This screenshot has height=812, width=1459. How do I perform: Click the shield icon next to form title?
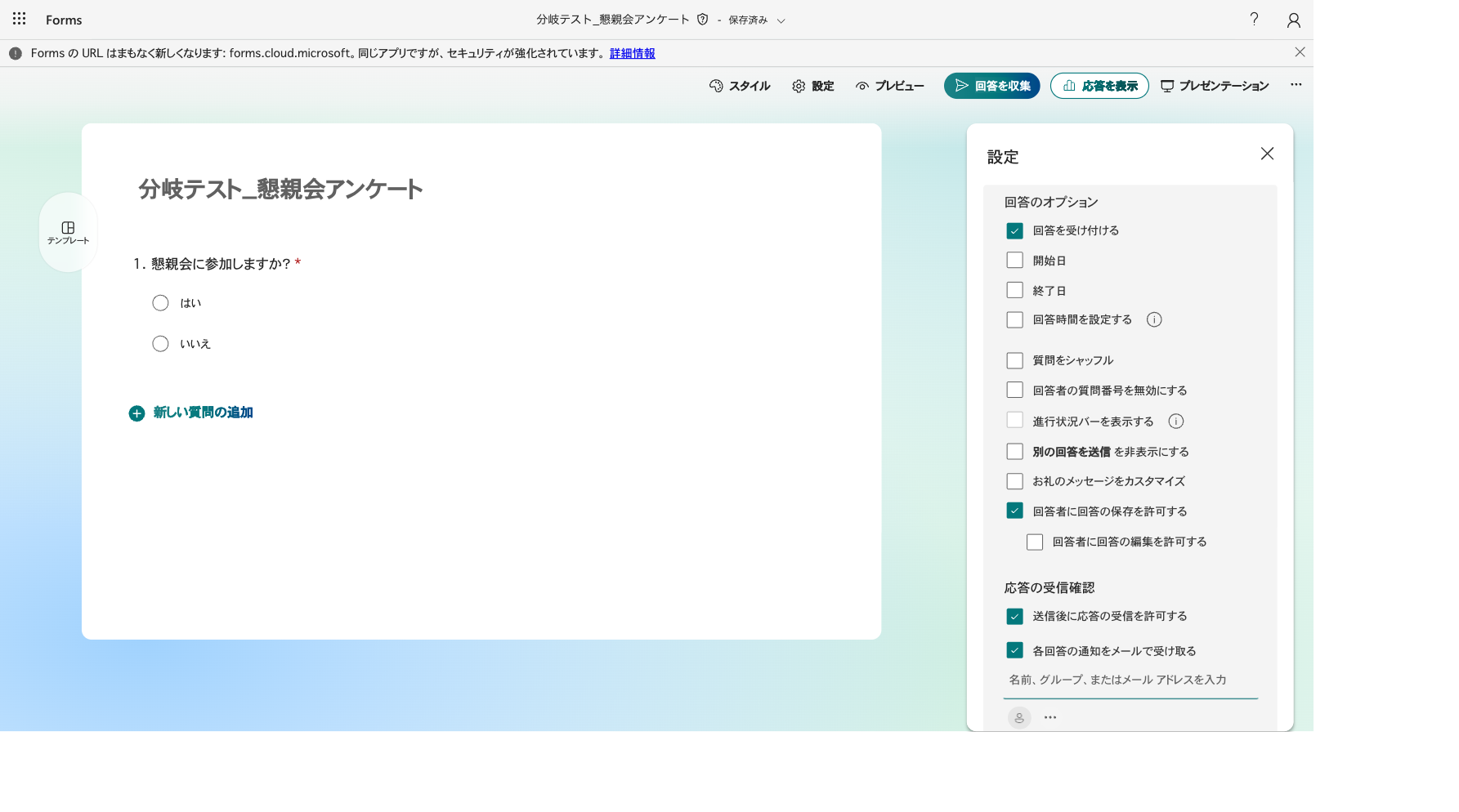702,19
